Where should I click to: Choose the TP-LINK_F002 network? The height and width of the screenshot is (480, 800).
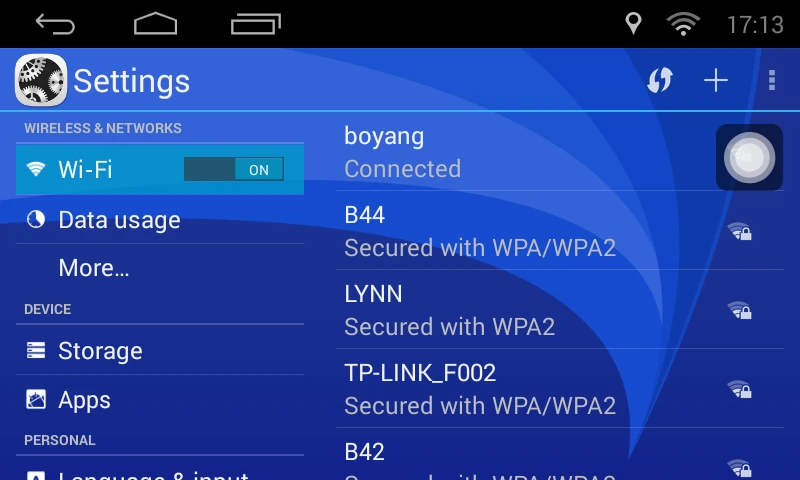tap(560, 389)
